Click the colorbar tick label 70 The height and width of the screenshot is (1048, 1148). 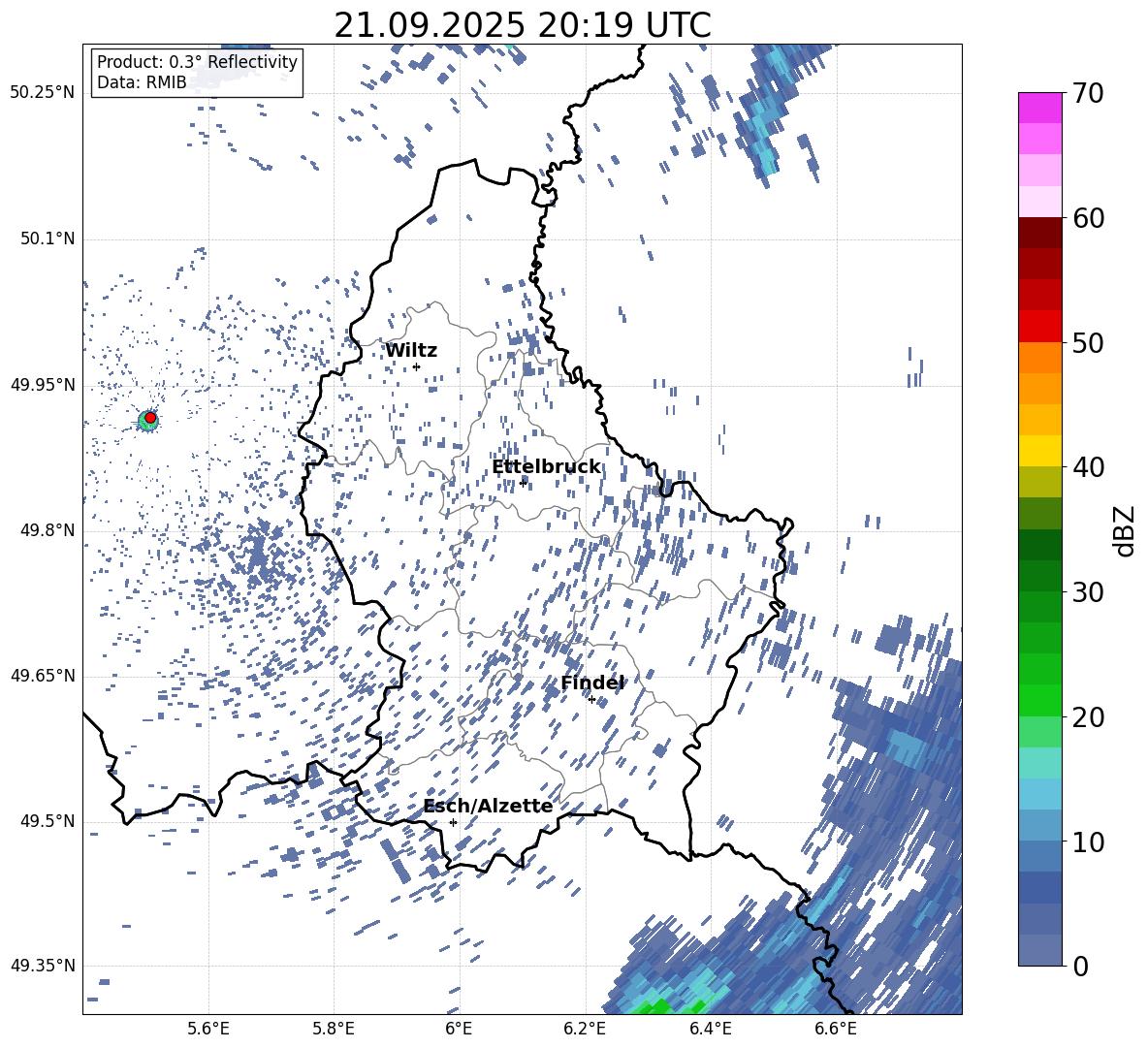(x=1088, y=94)
